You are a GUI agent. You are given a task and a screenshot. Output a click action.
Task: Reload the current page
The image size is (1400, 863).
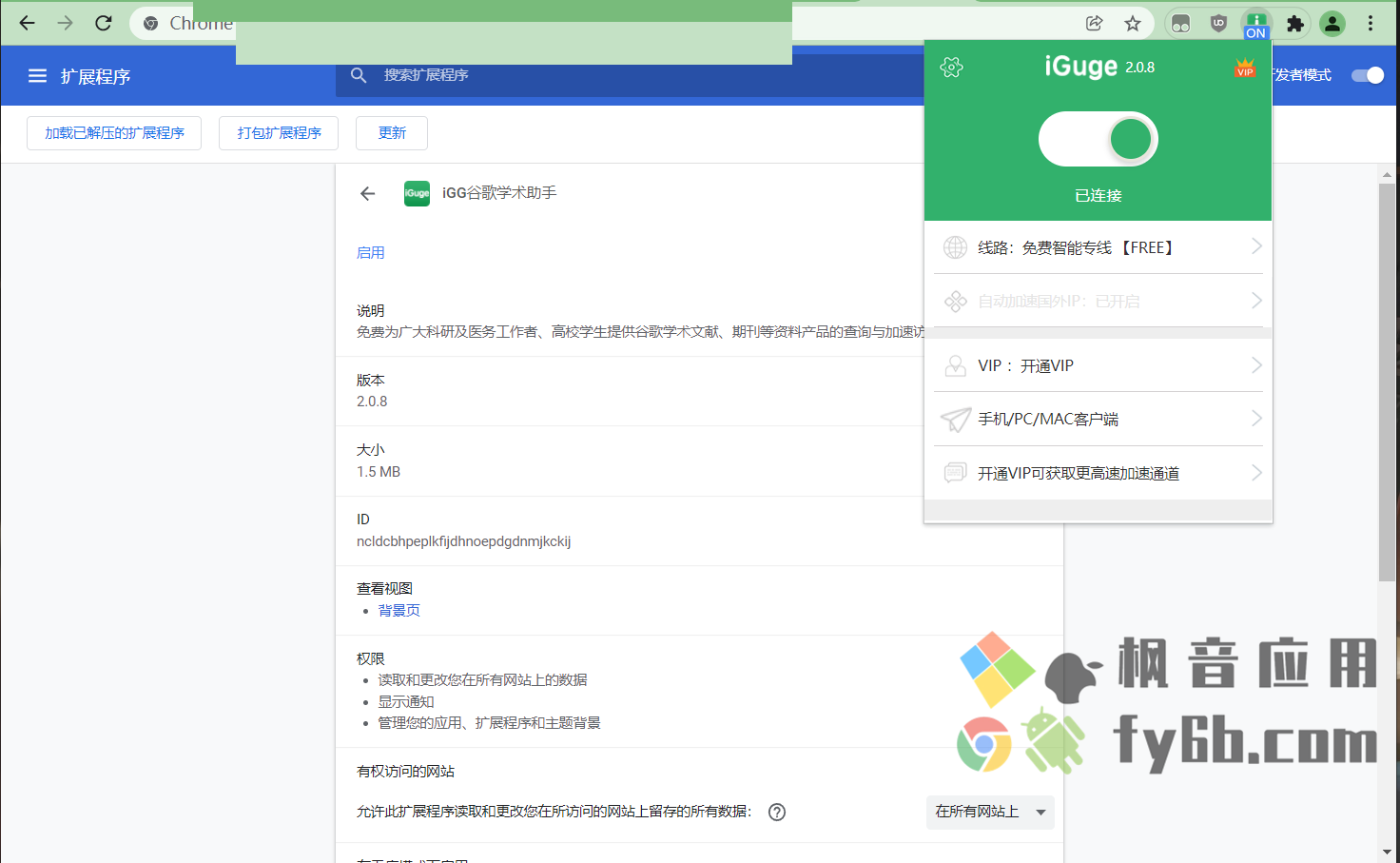[104, 23]
